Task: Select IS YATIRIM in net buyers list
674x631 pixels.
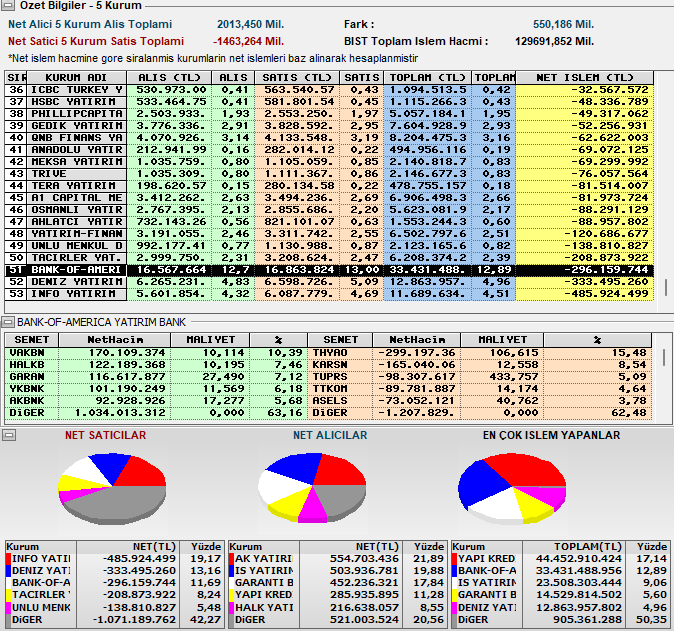Action: click(x=338, y=571)
